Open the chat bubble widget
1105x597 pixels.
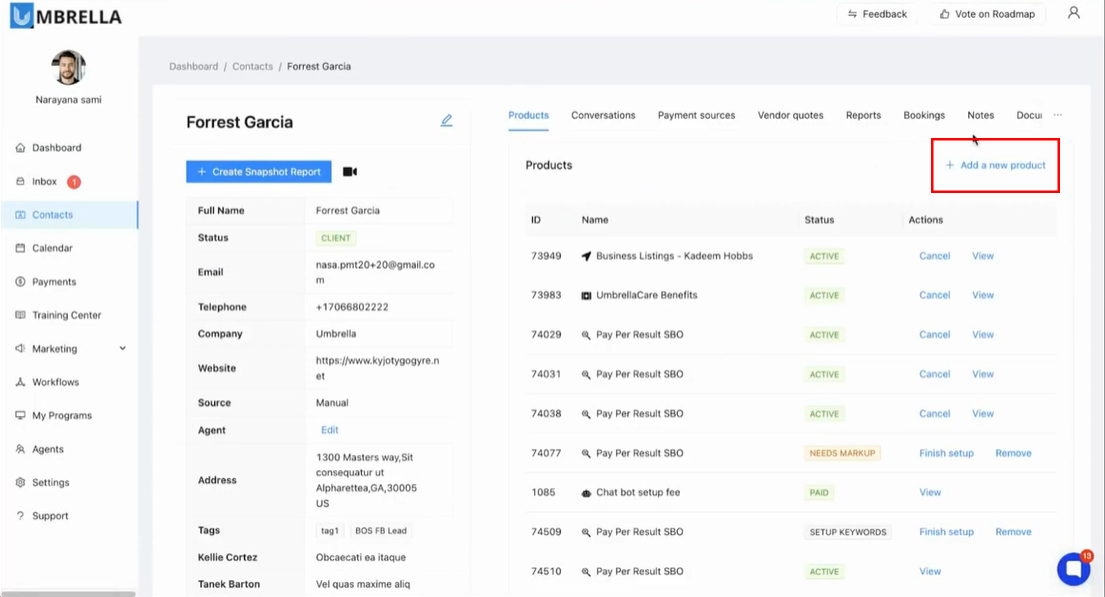tap(1073, 569)
